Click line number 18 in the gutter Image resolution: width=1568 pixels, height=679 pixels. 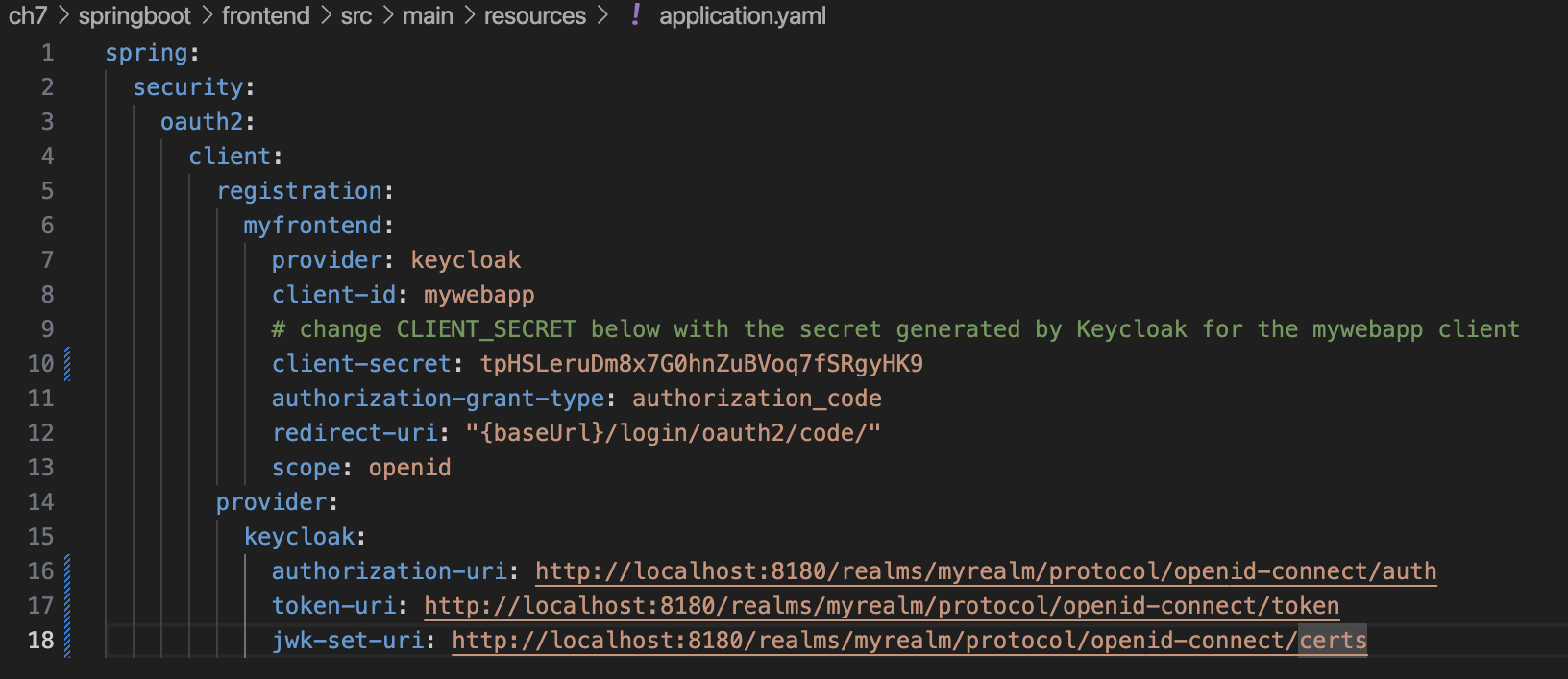(41, 641)
